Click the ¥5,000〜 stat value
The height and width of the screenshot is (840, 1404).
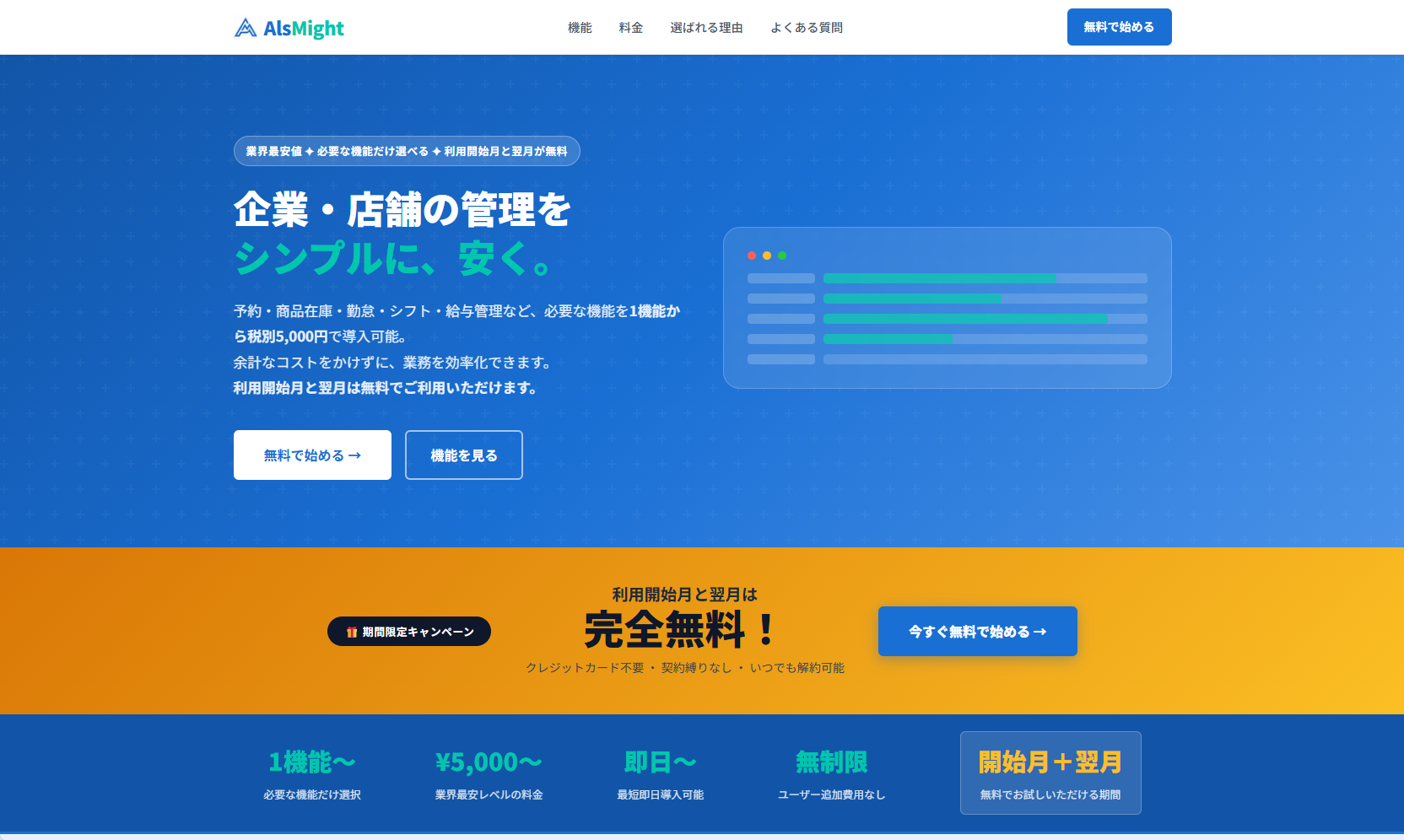[x=489, y=762]
